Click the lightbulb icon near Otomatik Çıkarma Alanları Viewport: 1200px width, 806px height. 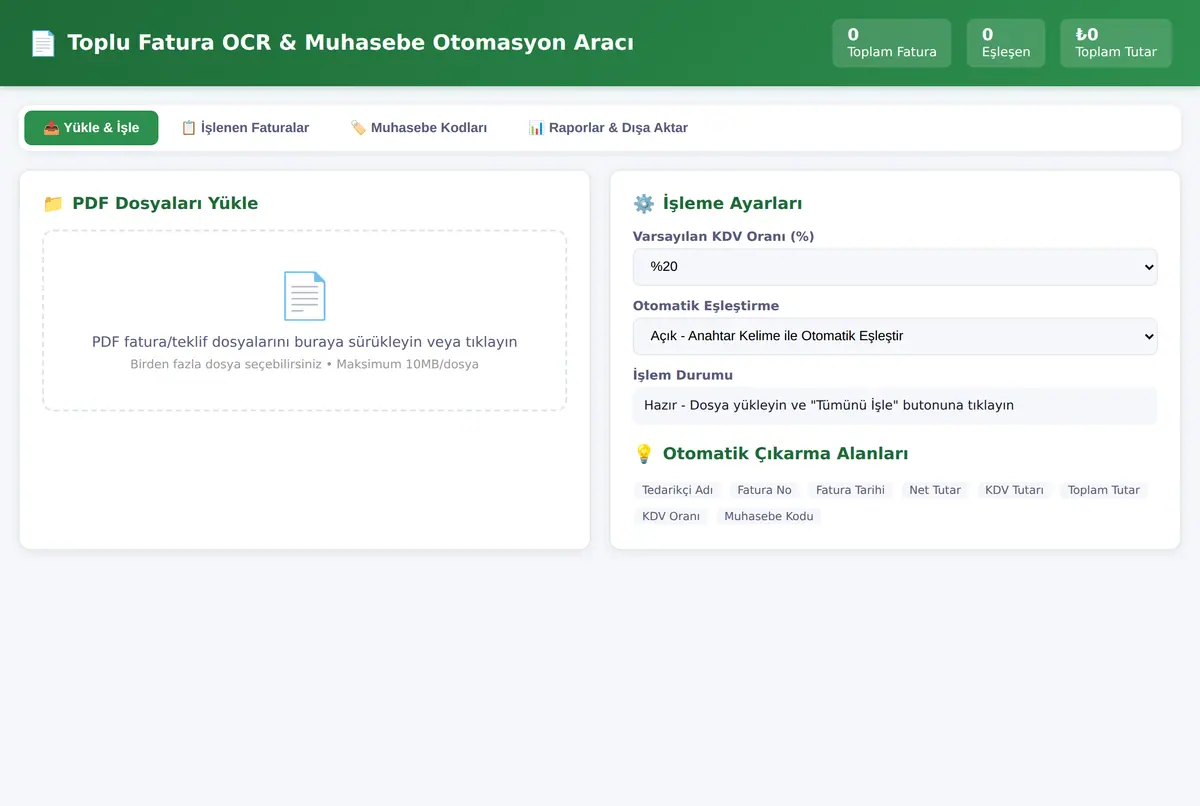(x=644, y=453)
